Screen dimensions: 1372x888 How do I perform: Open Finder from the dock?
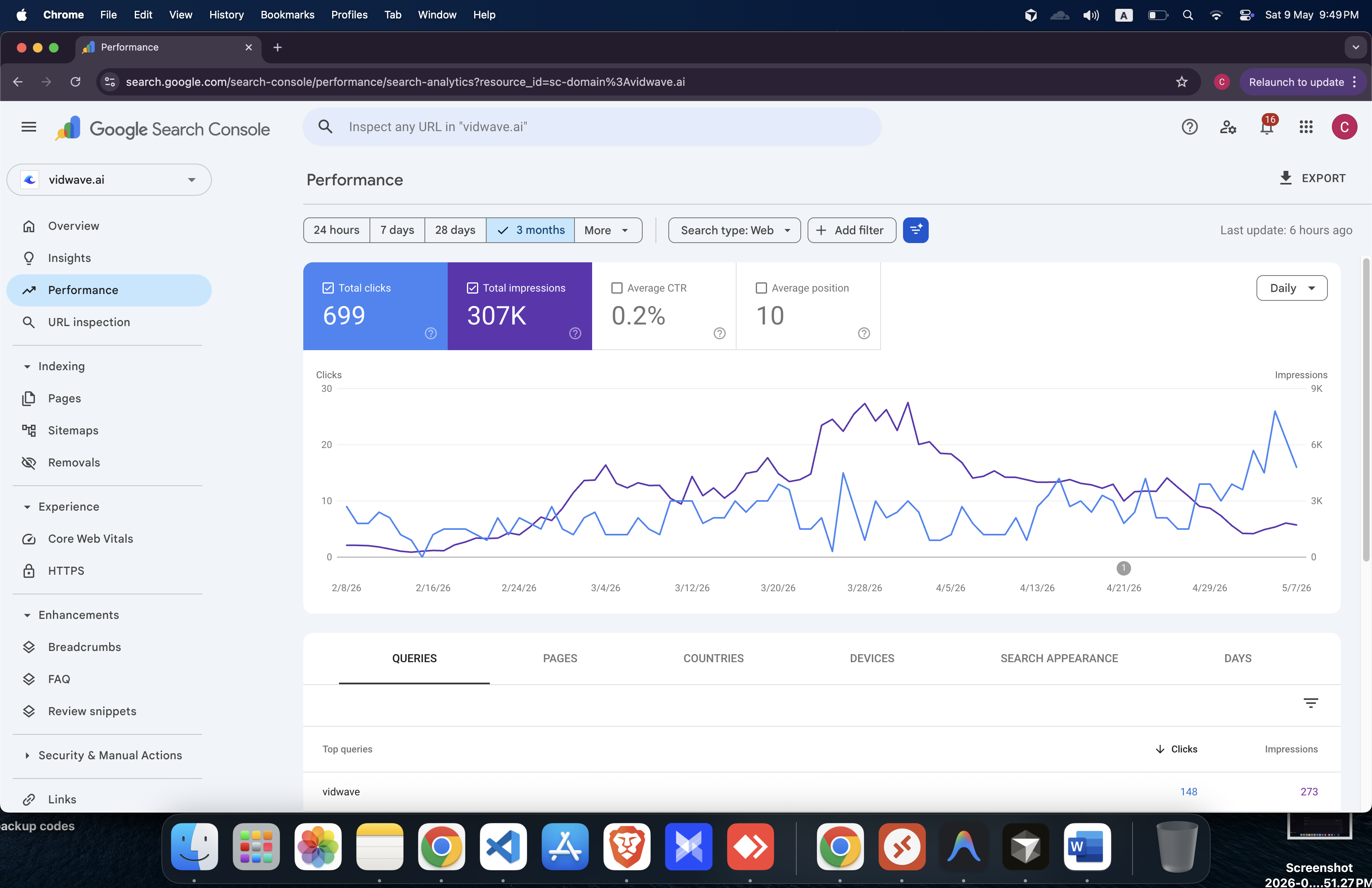[x=194, y=847]
